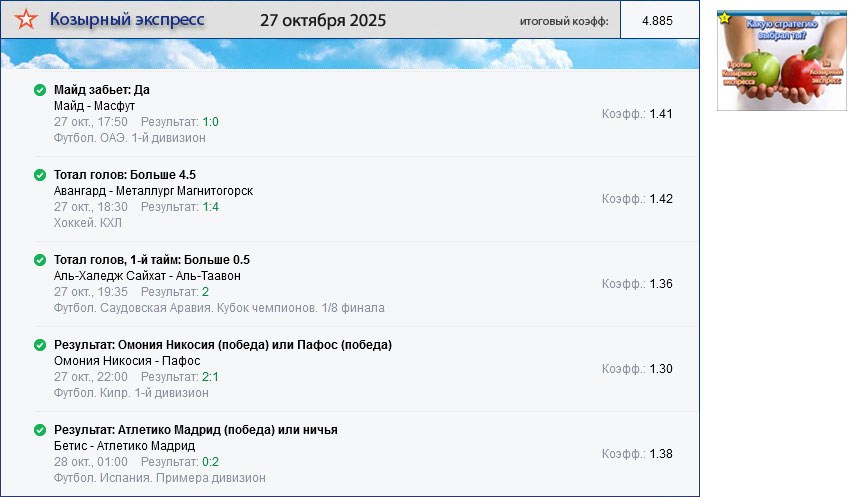Open the Майд - Масфут match
Screen dimensions: 864x497
point(94,105)
